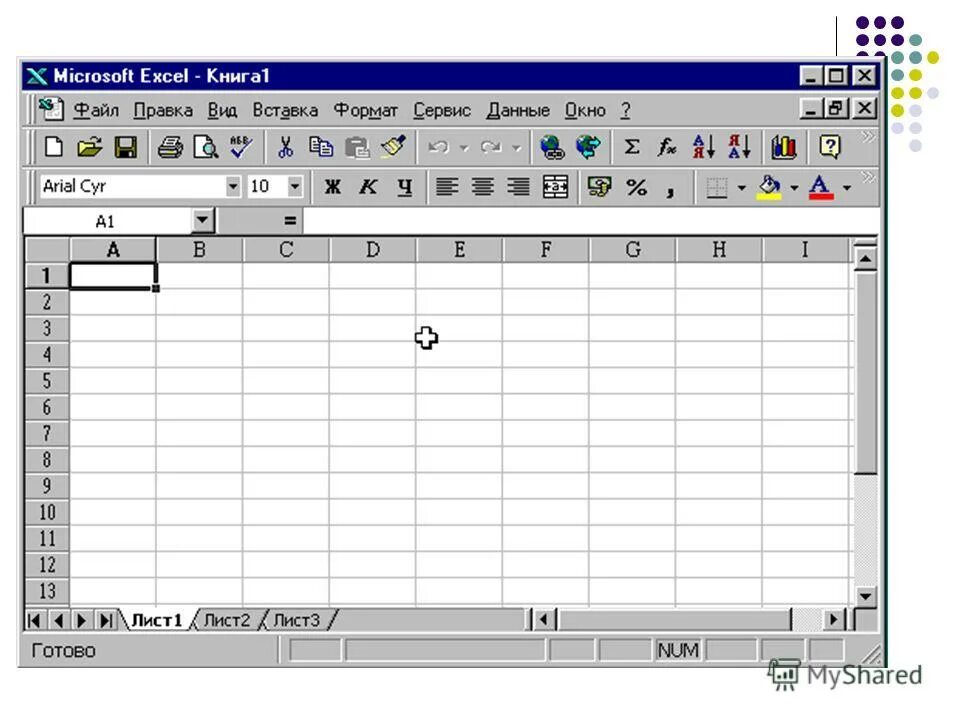Toggle underline Ч formatting

click(404, 187)
